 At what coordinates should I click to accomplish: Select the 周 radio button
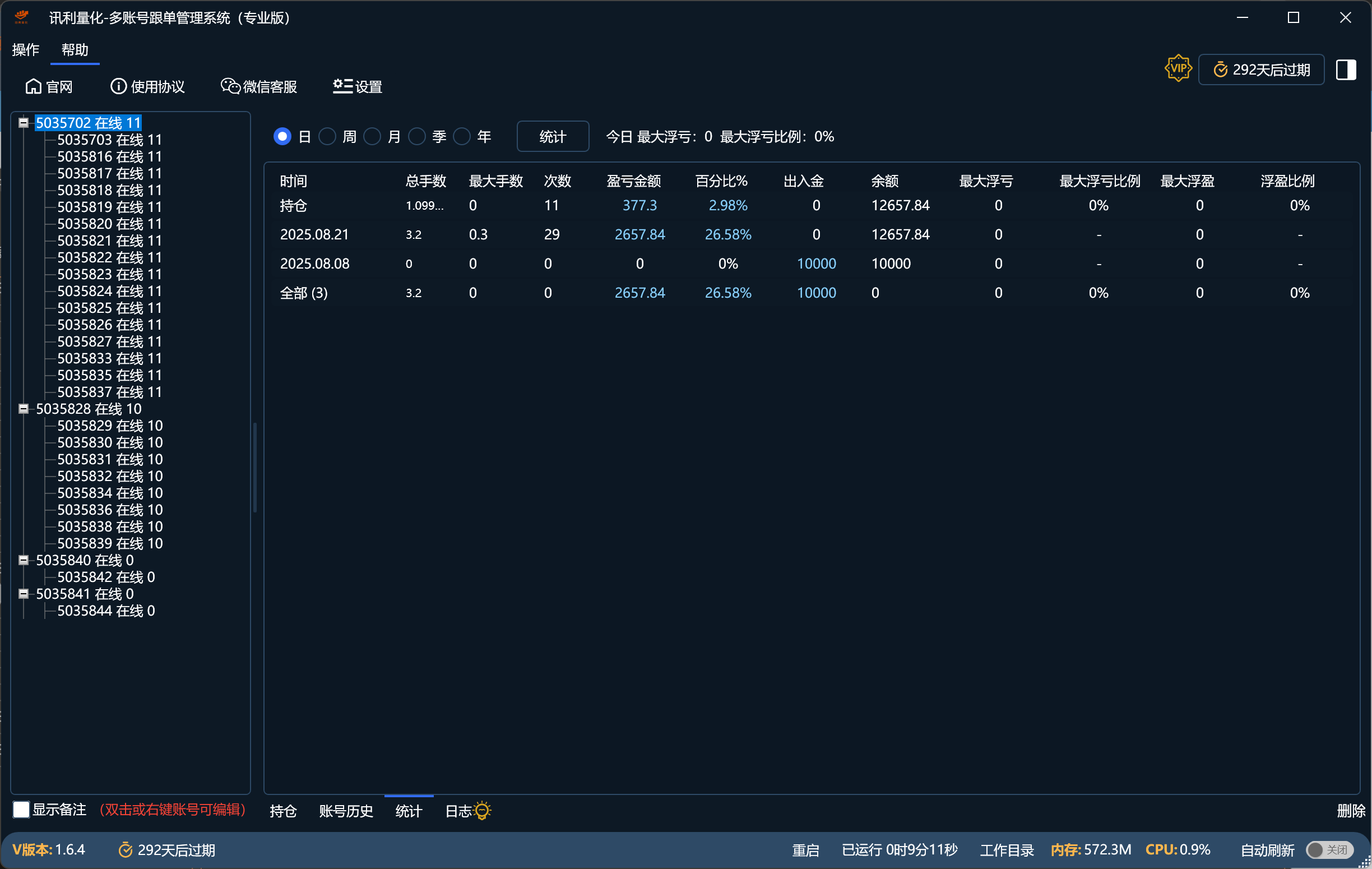tap(328, 136)
